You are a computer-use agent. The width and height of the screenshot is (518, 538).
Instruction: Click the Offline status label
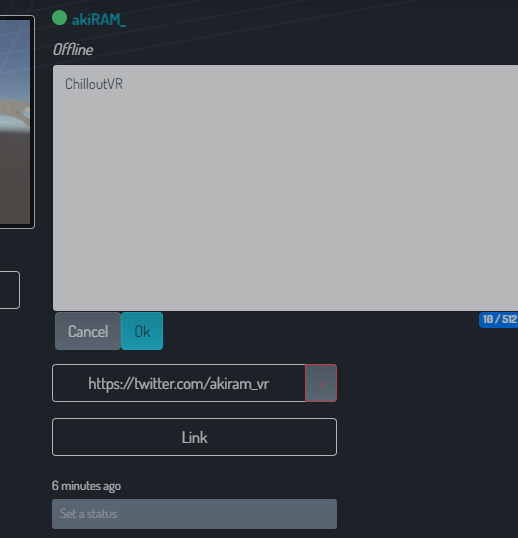pos(73,50)
